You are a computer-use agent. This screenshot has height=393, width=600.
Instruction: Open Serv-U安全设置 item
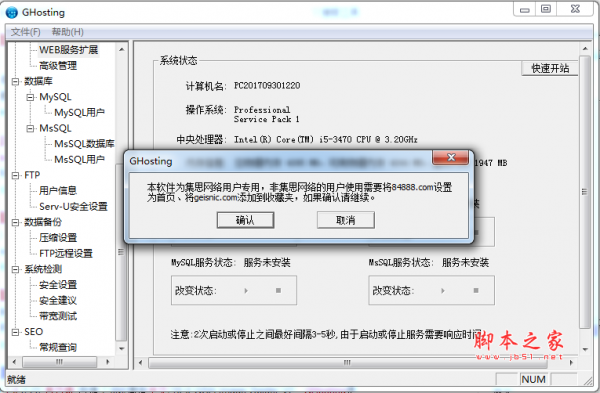point(73,206)
